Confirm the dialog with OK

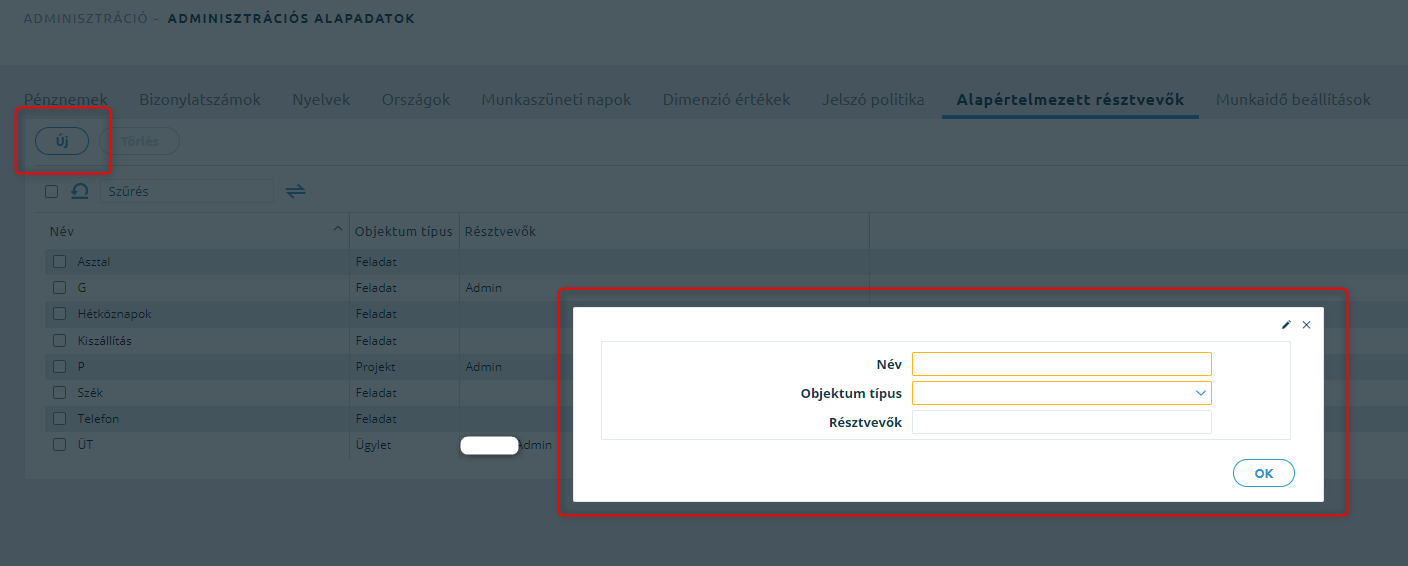[1264, 473]
